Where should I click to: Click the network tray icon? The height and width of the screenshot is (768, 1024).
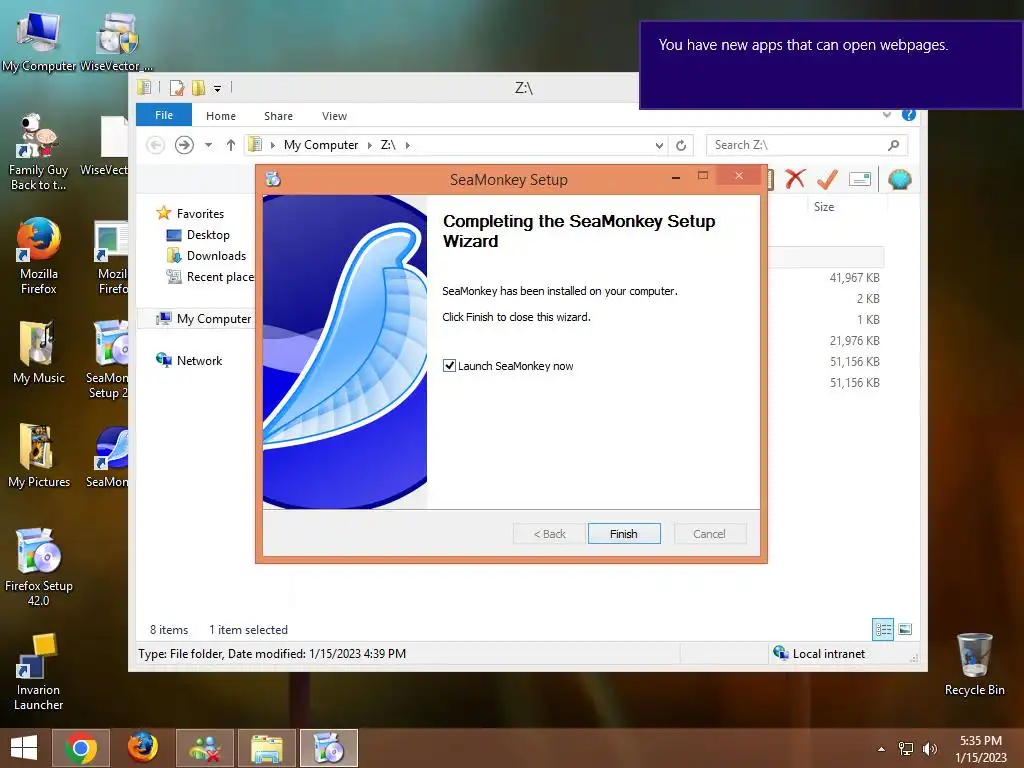click(x=906, y=749)
